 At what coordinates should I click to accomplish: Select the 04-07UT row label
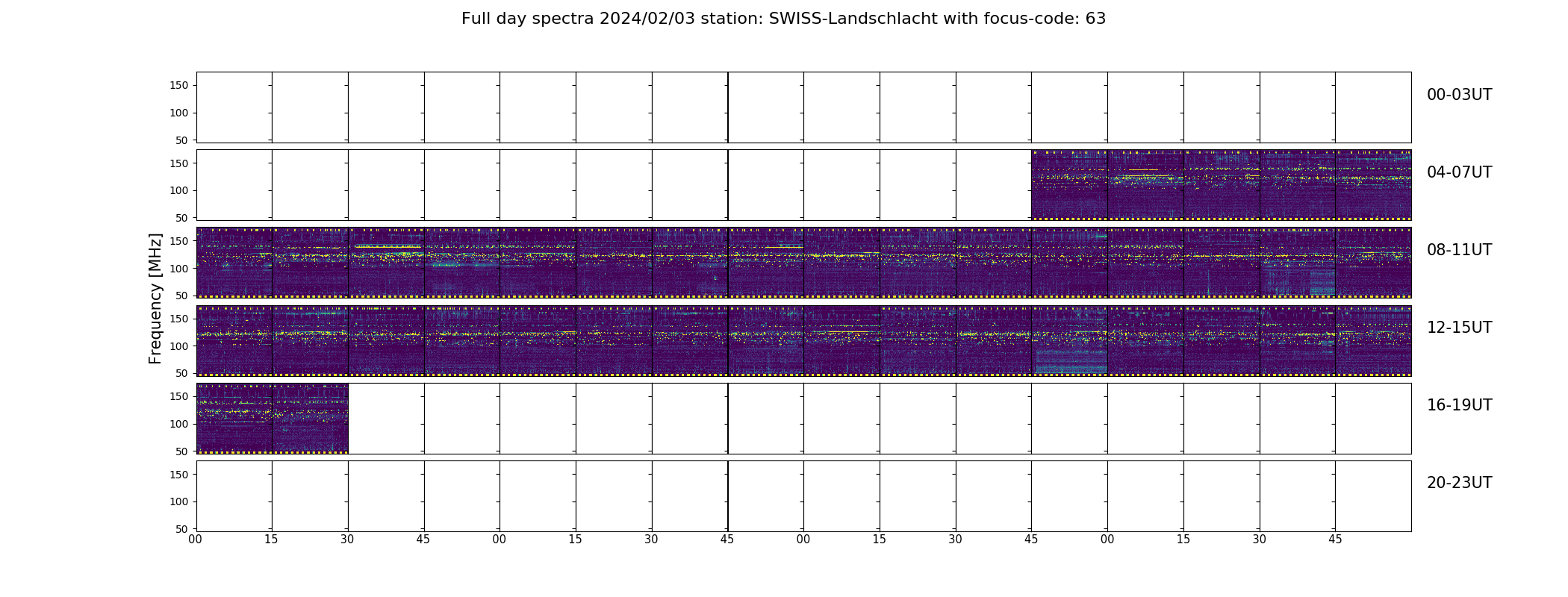pyautogui.click(x=1459, y=172)
